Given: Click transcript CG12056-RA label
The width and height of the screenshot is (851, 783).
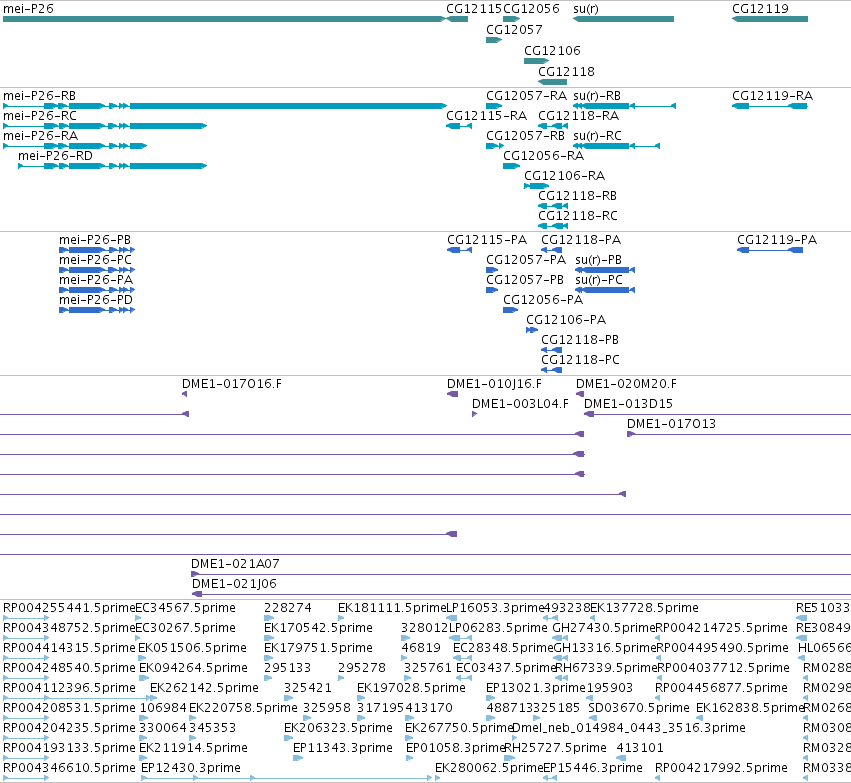Looking at the screenshot, I should [543, 156].
